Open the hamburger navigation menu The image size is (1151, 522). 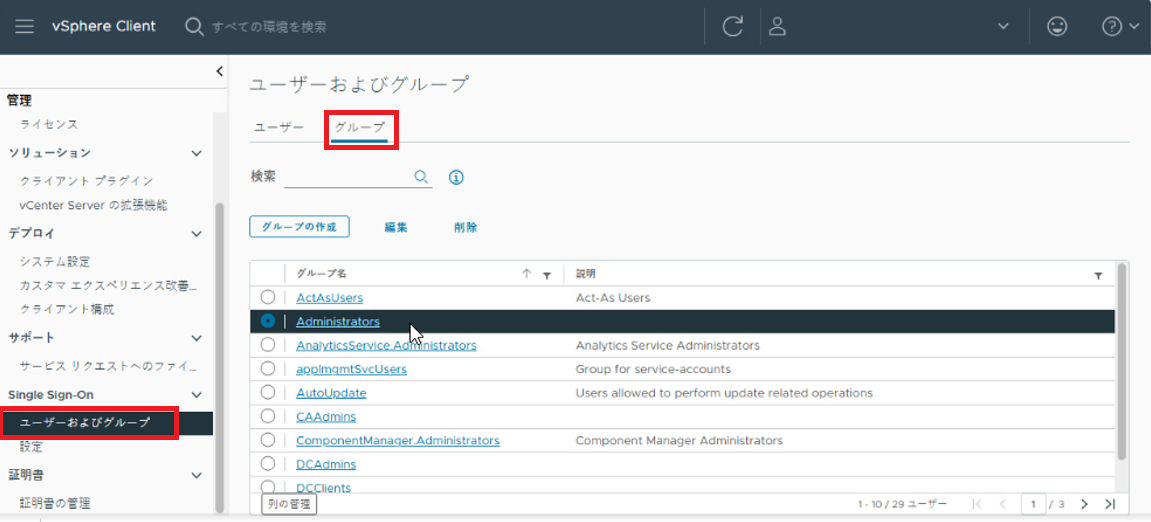point(24,26)
